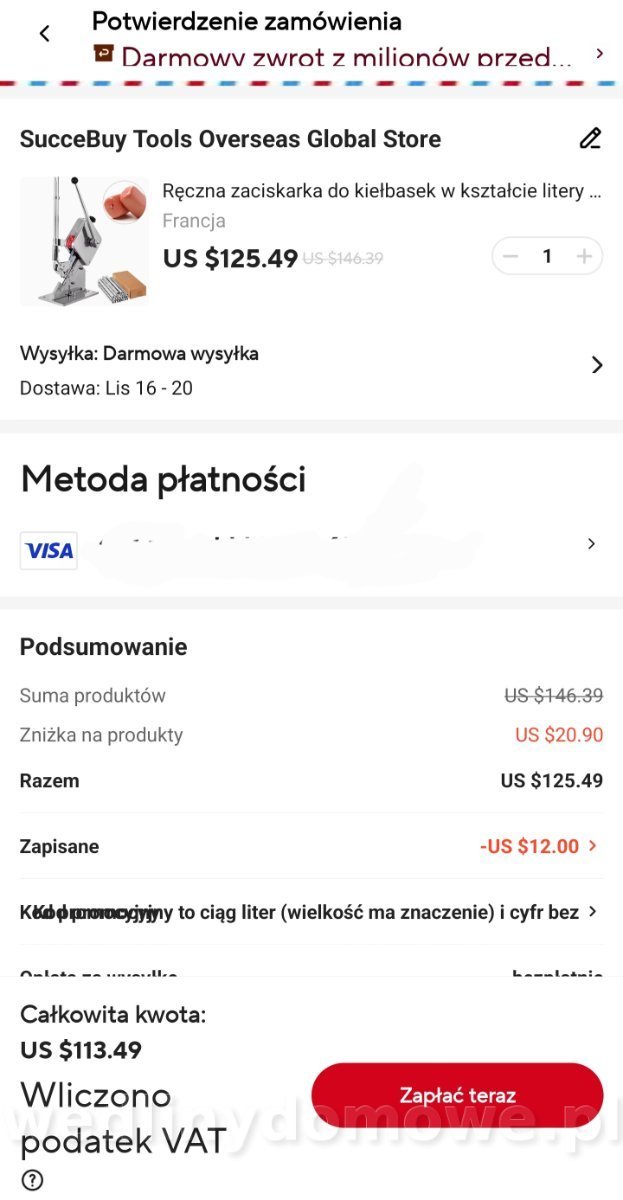Expand payment method chevron
The width and height of the screenshot is (623, 1200).
point(591,544)
